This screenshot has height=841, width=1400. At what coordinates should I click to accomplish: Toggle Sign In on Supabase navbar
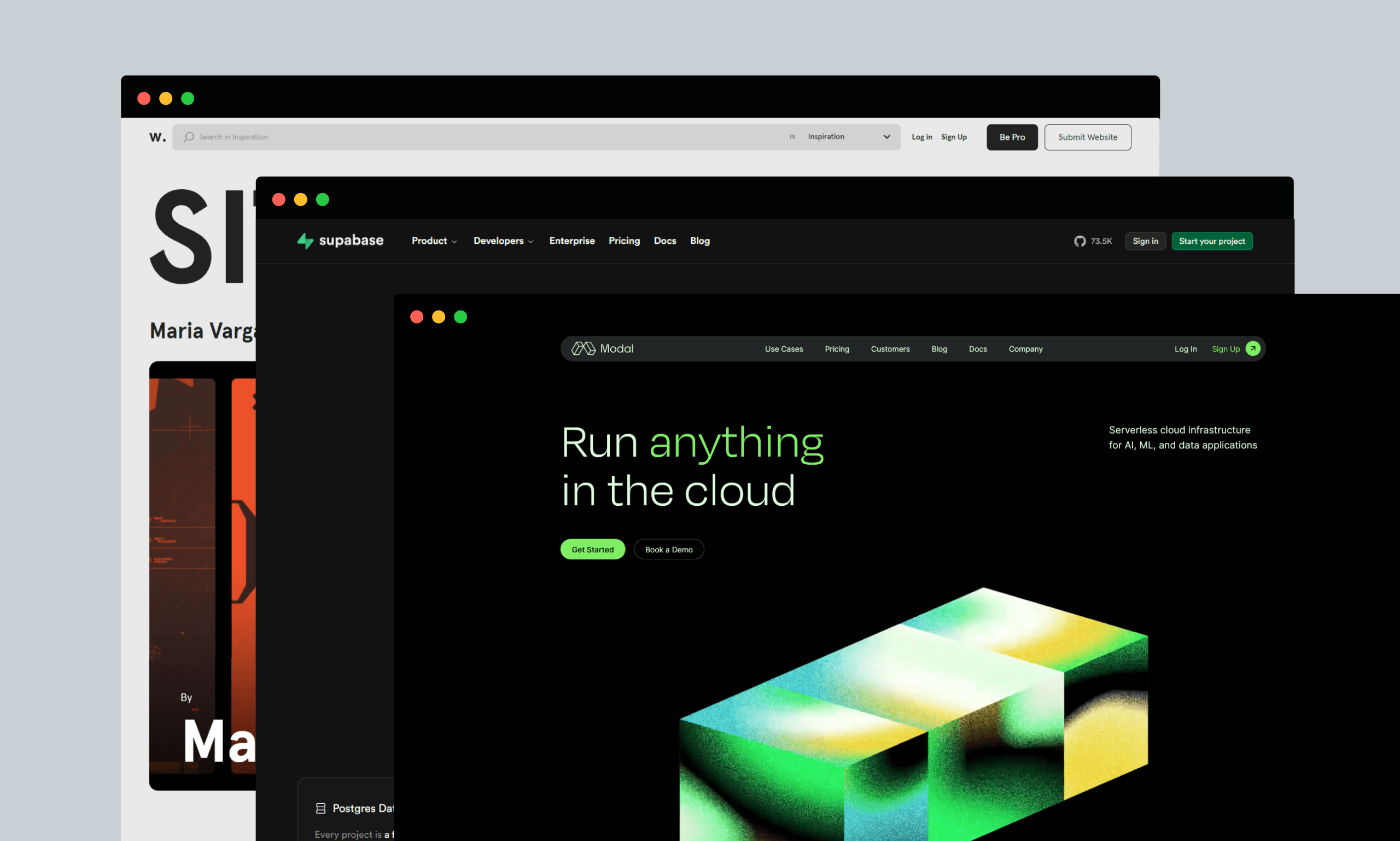(x=1144, y=241)
